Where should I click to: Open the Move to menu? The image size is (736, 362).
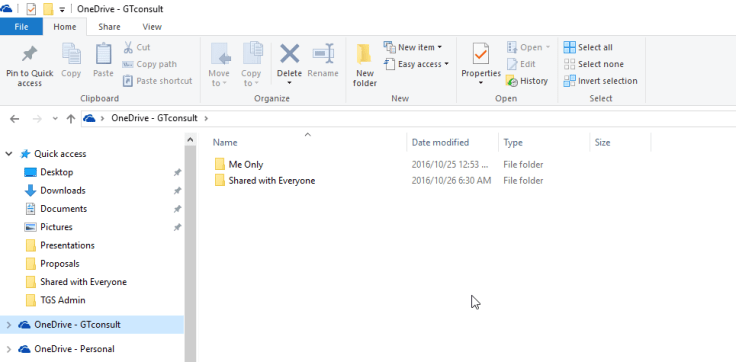click(219, 65)
